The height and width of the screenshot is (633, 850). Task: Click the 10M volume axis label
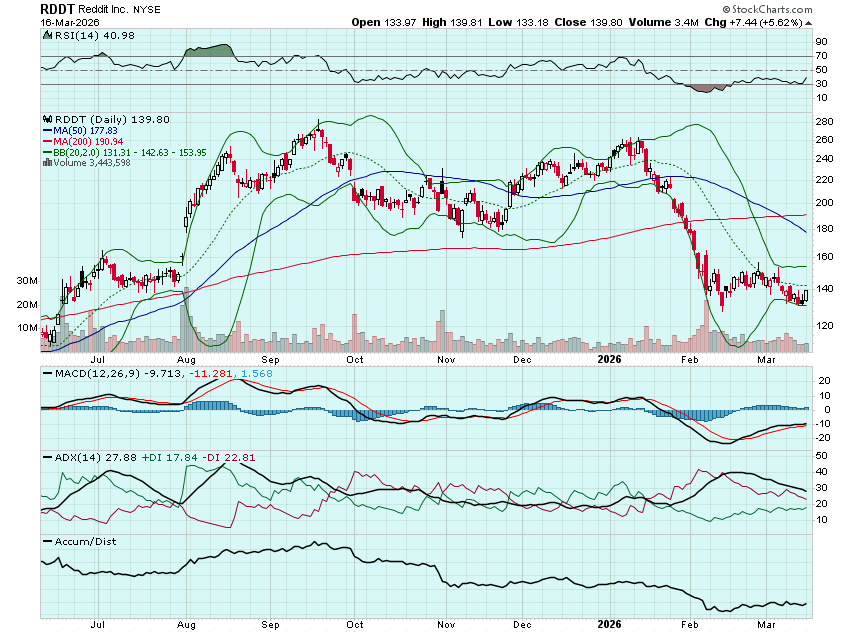27,328
